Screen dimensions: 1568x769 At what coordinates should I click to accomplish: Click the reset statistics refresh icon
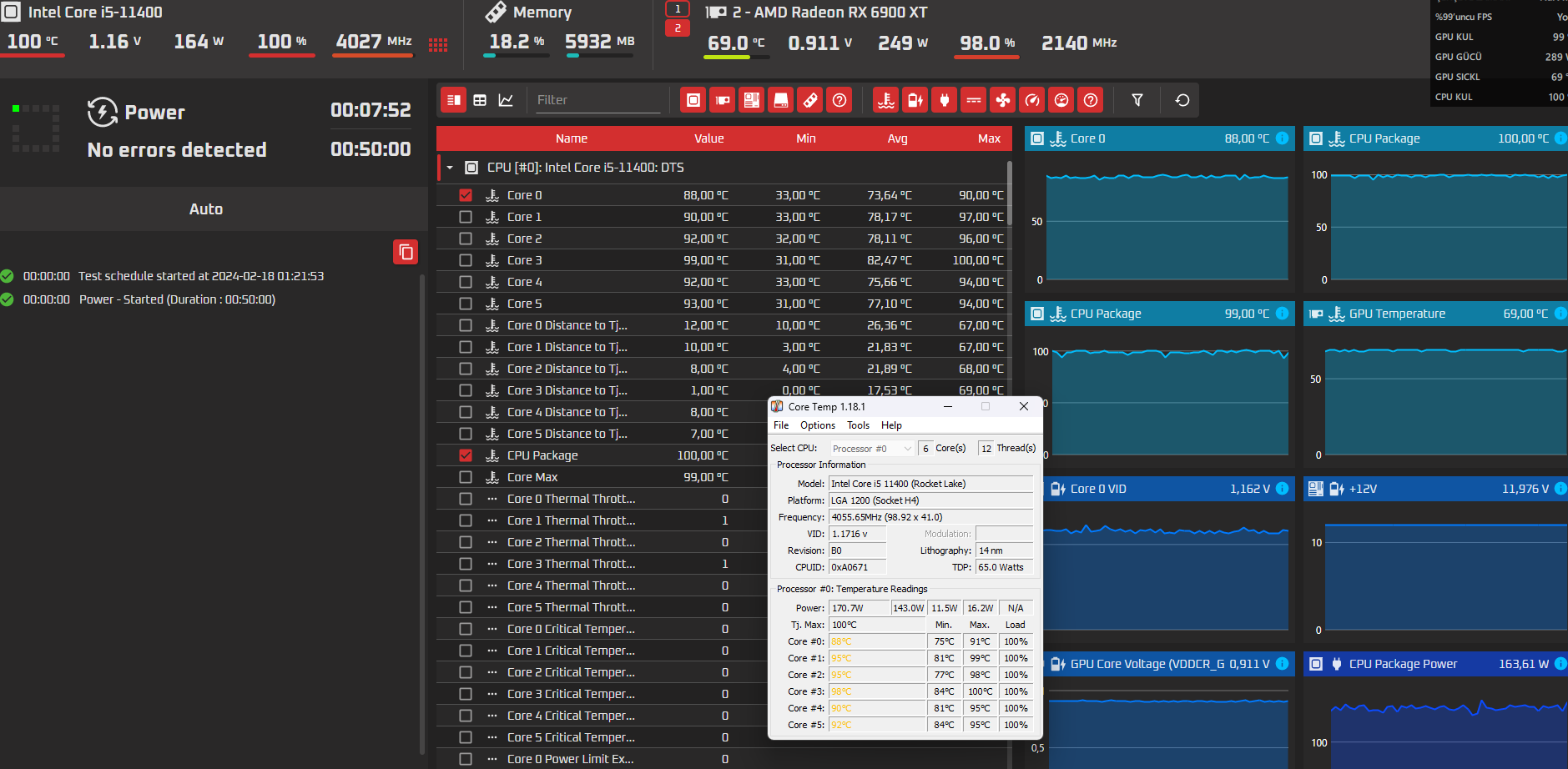[x=1182, y=100]
